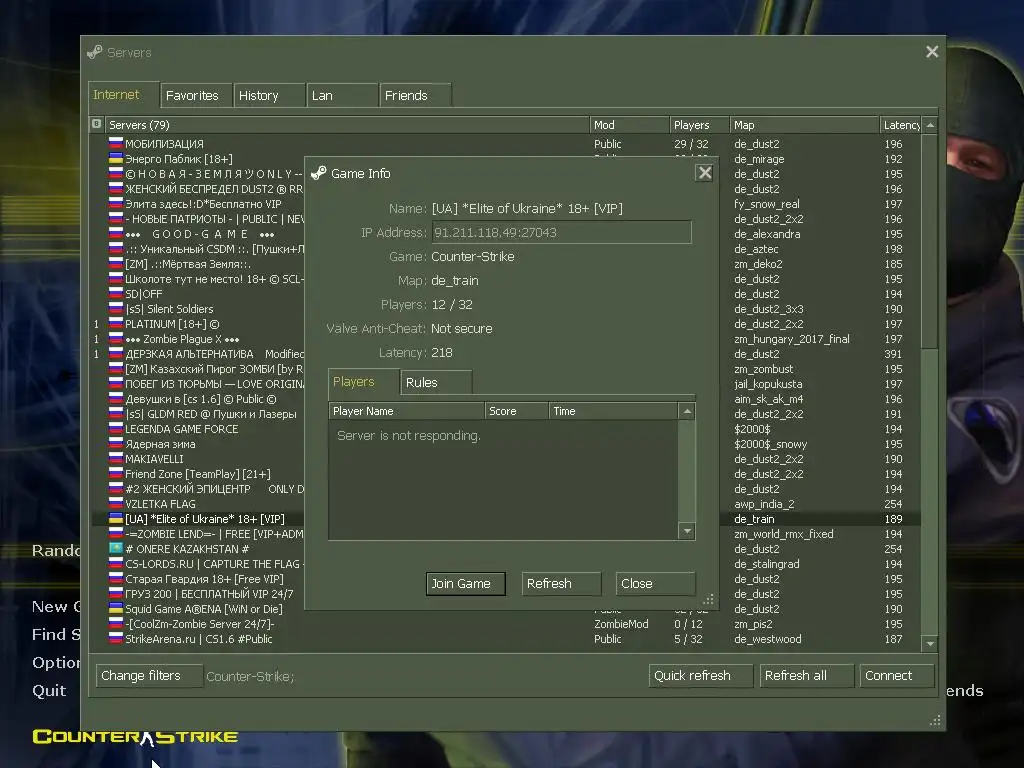Sort player list by Player Name header

pyautogui.click(x=407, y=411)
